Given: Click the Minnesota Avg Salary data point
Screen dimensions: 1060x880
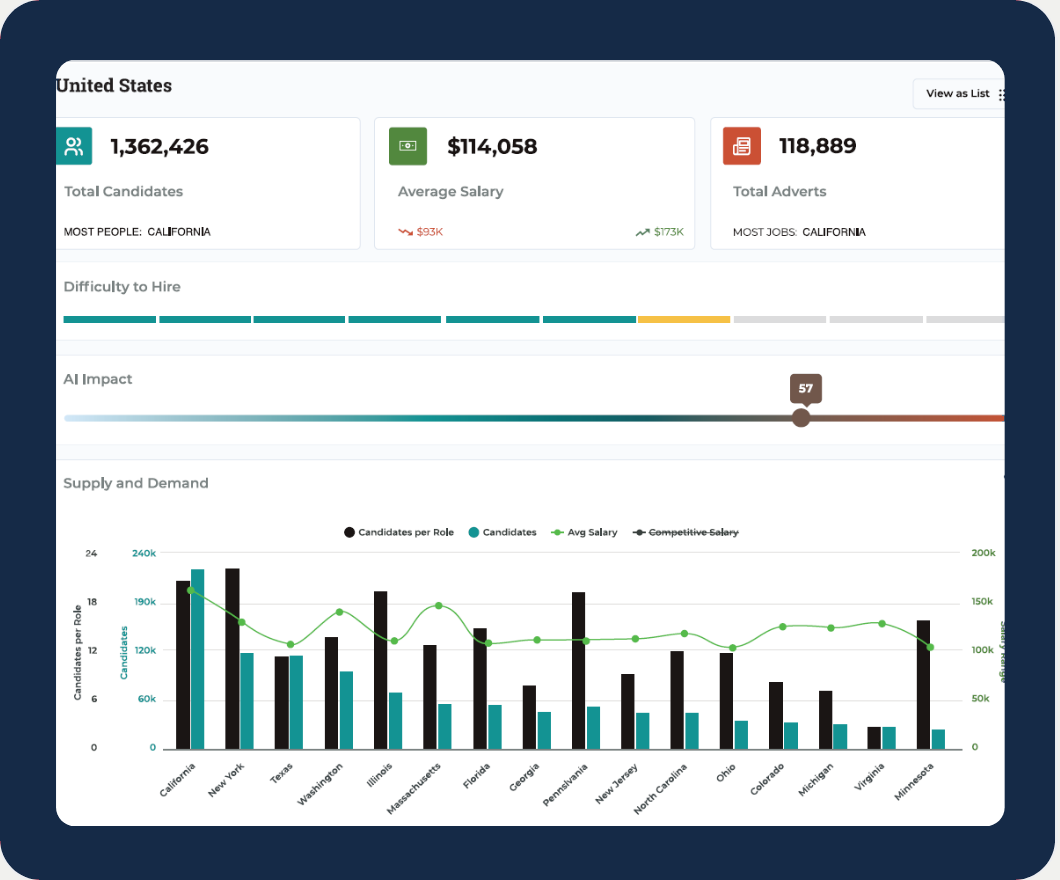Looking at the screenshot, I should (x=930, y=647).
